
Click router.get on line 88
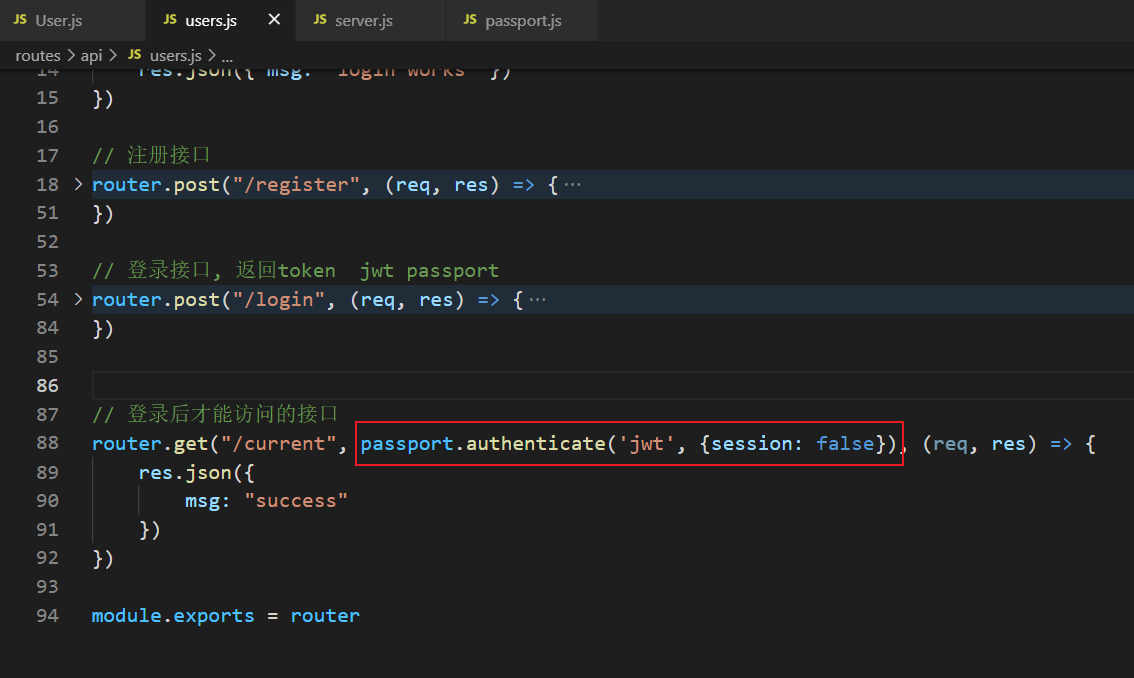pos(150,444)
